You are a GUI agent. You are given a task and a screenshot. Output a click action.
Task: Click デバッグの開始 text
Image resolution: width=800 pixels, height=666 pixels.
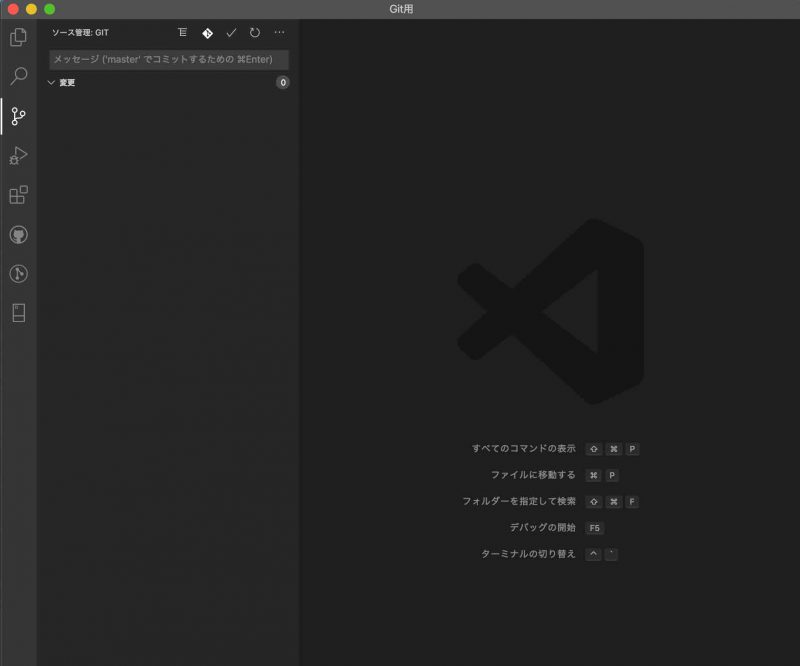pos(542,528)
